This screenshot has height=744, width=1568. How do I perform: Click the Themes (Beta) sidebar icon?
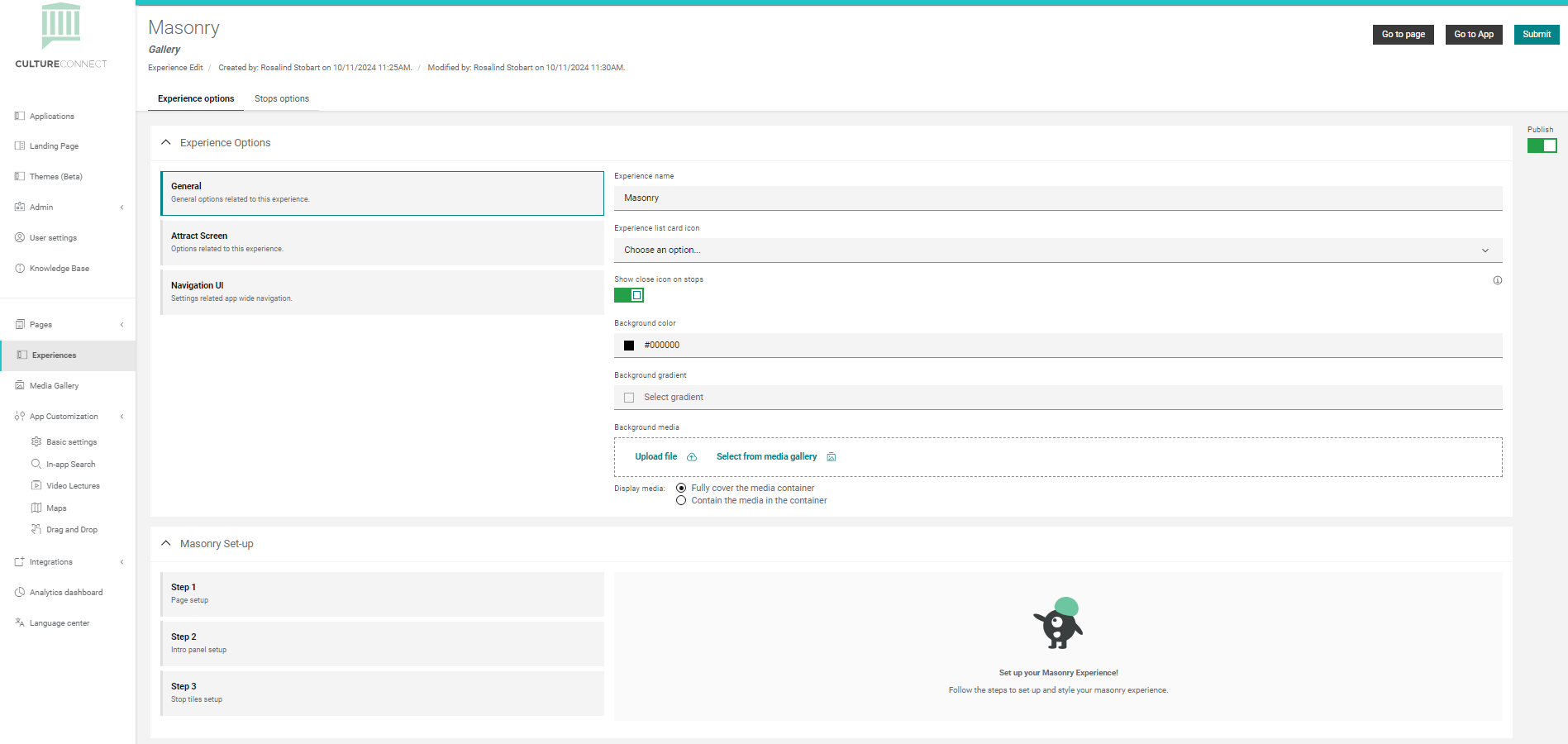[x=20, y=176]
